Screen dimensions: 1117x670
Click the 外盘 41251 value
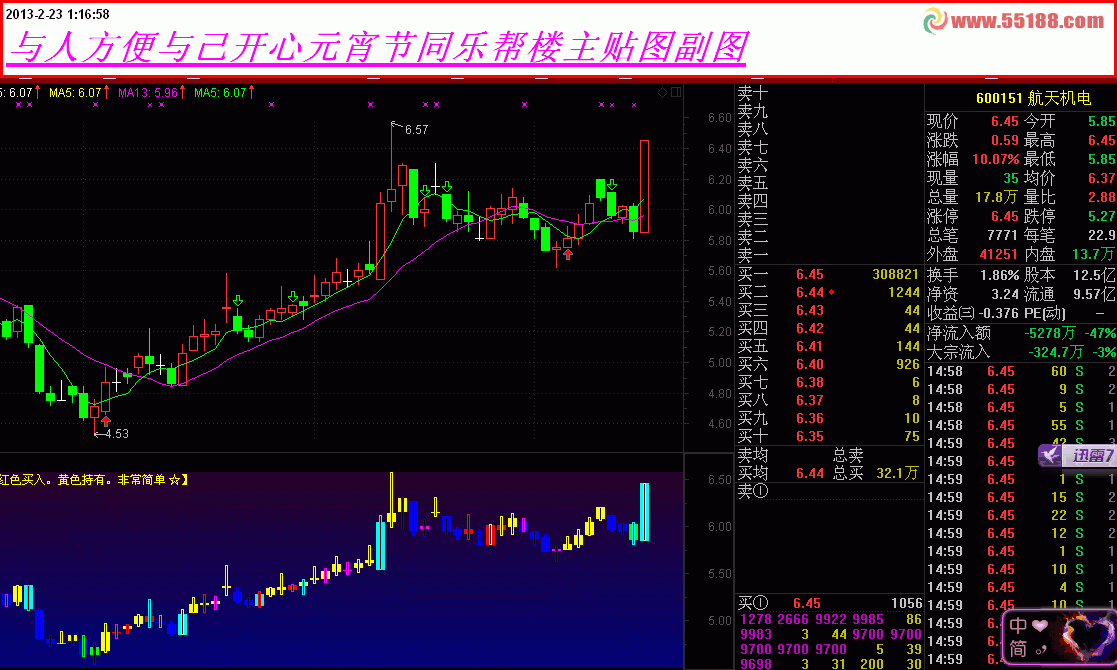click(x=999, y=254)
